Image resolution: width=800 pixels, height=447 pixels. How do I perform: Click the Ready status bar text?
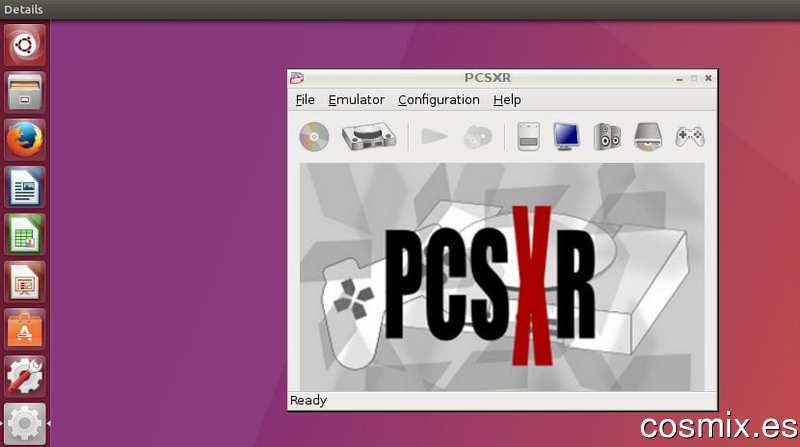coord(308,401)
